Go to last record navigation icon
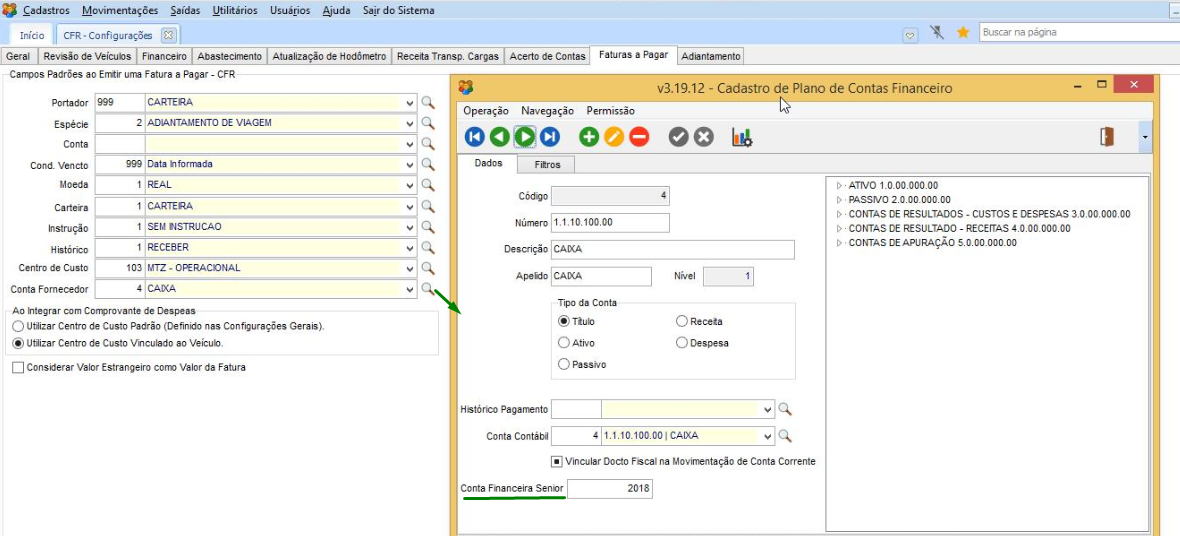Screen dimensions: 1180x536 (550, 137)
